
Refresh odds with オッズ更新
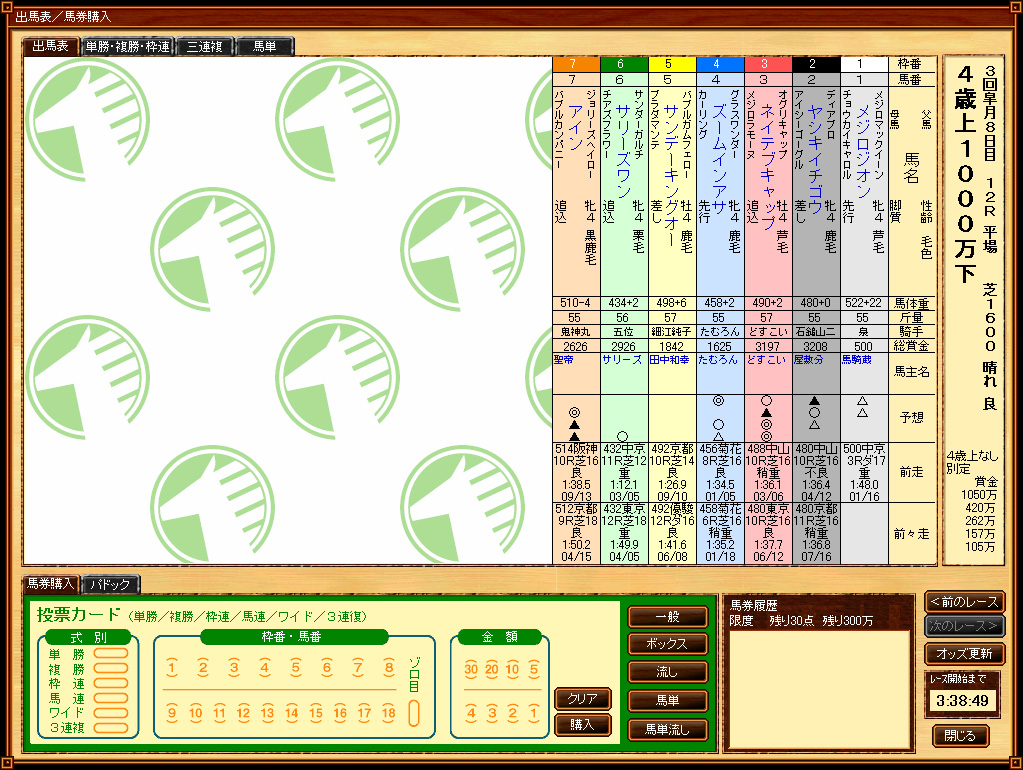(x=964, y=654)
